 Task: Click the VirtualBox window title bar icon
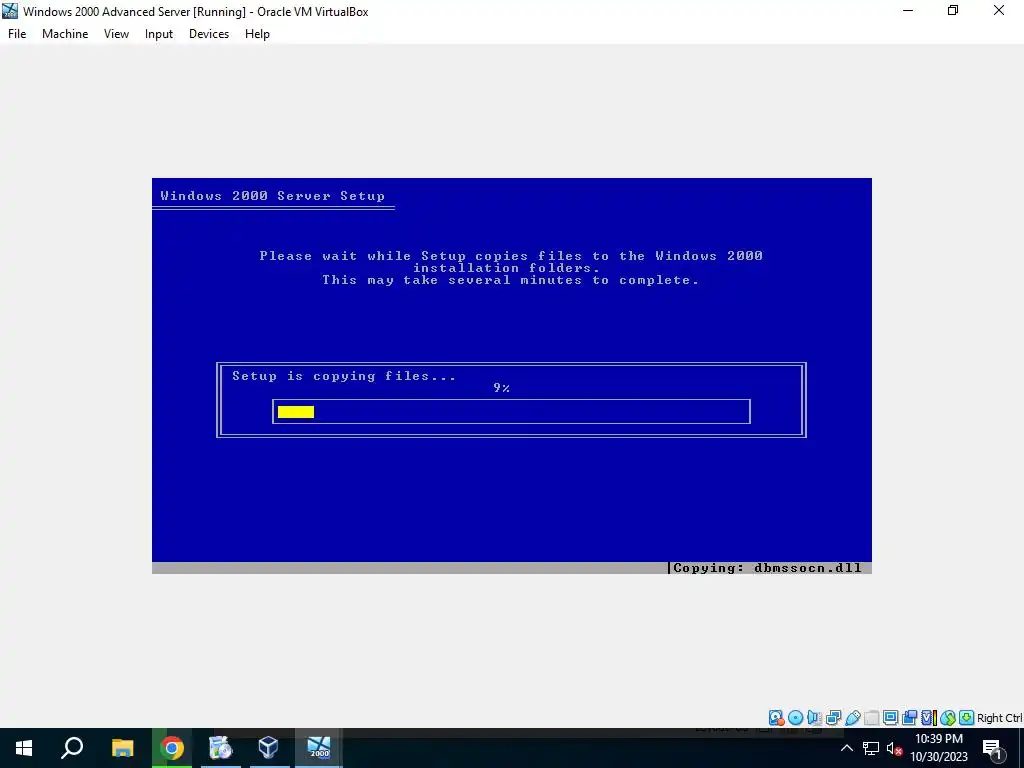[x=10, y=11]
